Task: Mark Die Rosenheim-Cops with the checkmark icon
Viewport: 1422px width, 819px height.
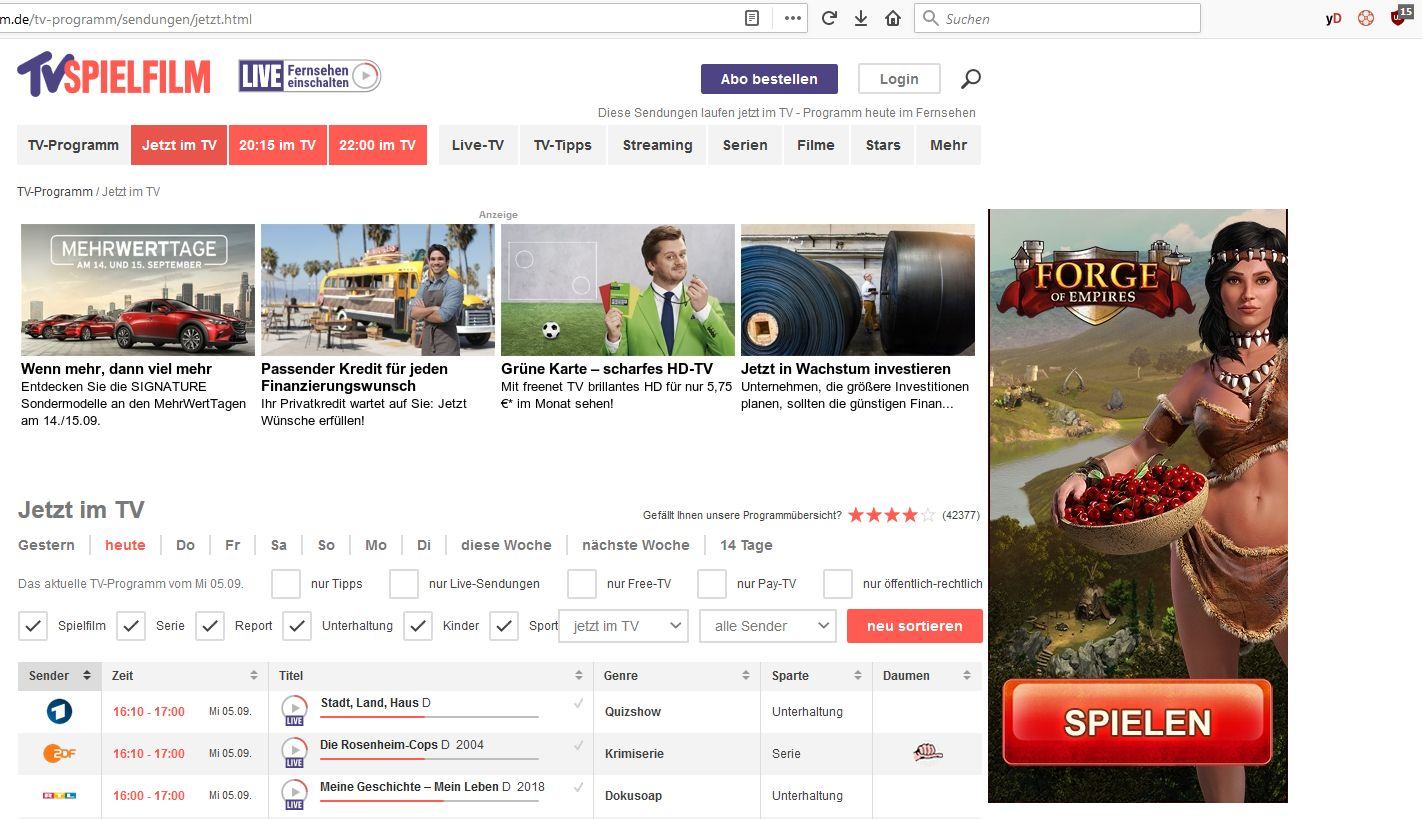Action: [578, 745]
